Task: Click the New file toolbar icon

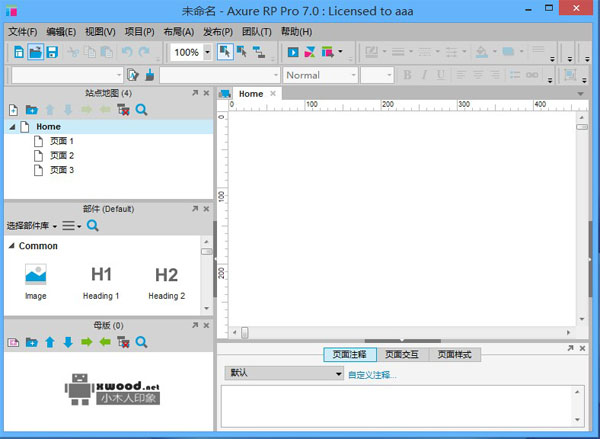Action: (x=19, y=52)
